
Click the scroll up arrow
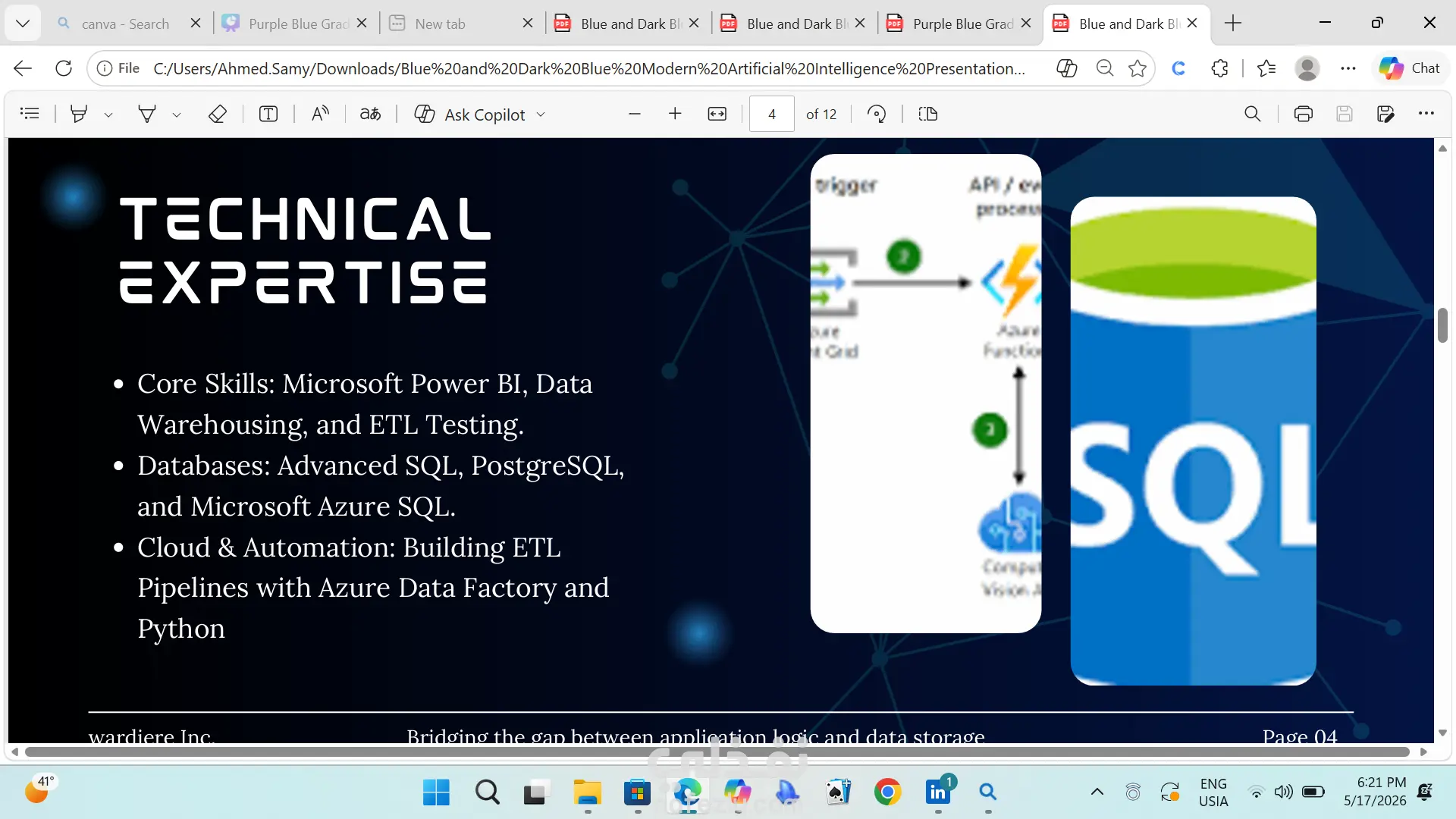1442,148
